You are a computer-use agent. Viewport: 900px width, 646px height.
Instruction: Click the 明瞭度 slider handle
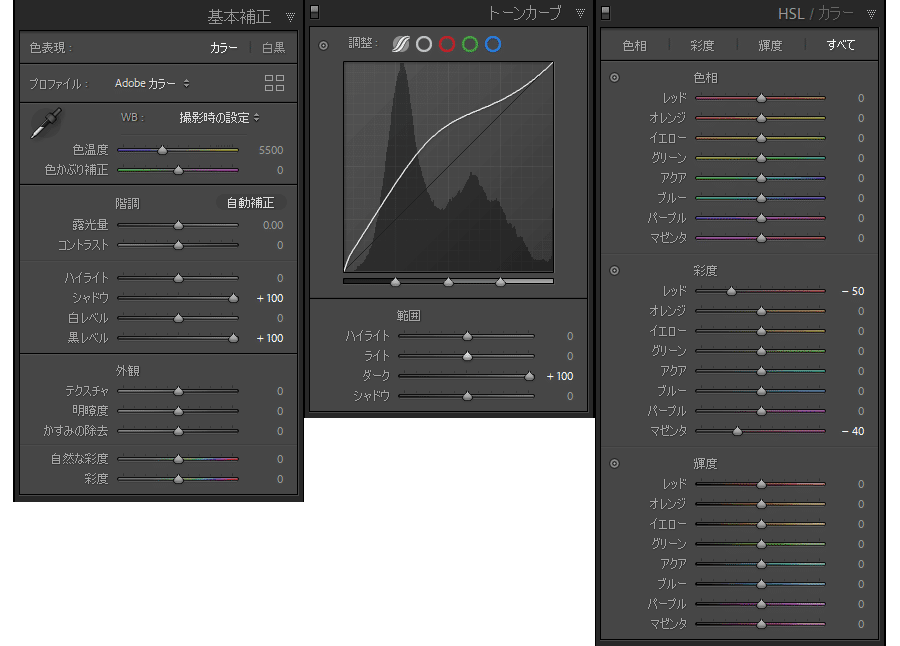(x=179, y=412)
